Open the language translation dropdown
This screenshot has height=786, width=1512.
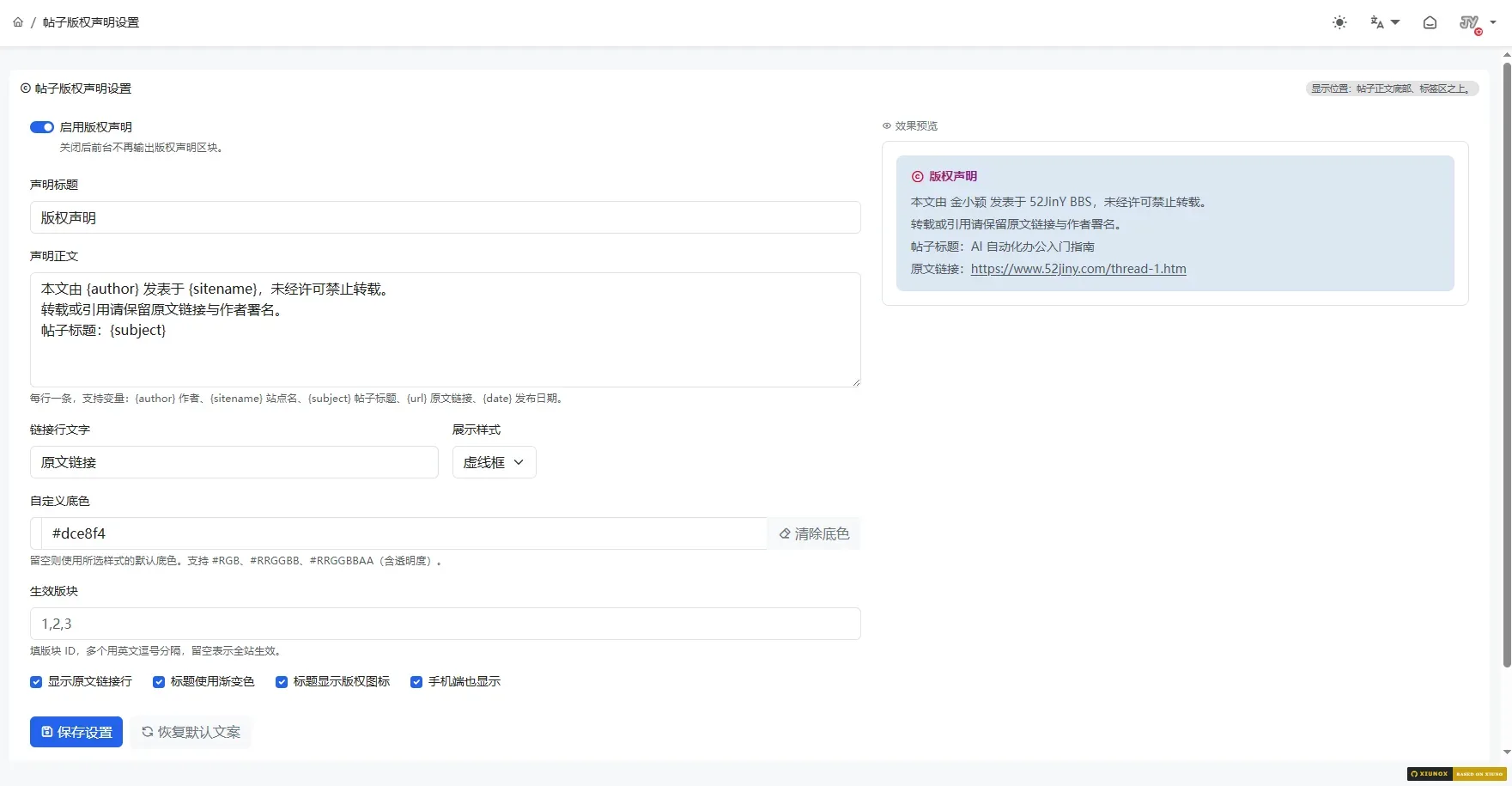(1384, 22)
